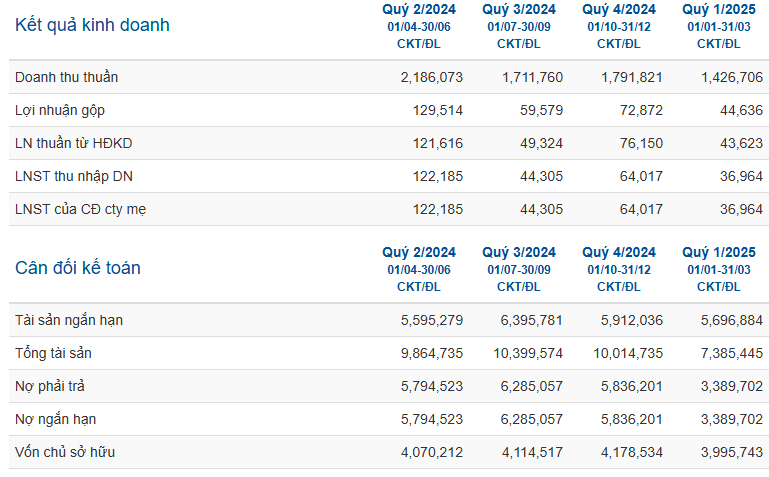Image resolution: width=769 pixels, height=477 pixels.
Task: Select Quý 2/2024 column header in Kết quả kinh doanh
Action: (x=419, y=9)
